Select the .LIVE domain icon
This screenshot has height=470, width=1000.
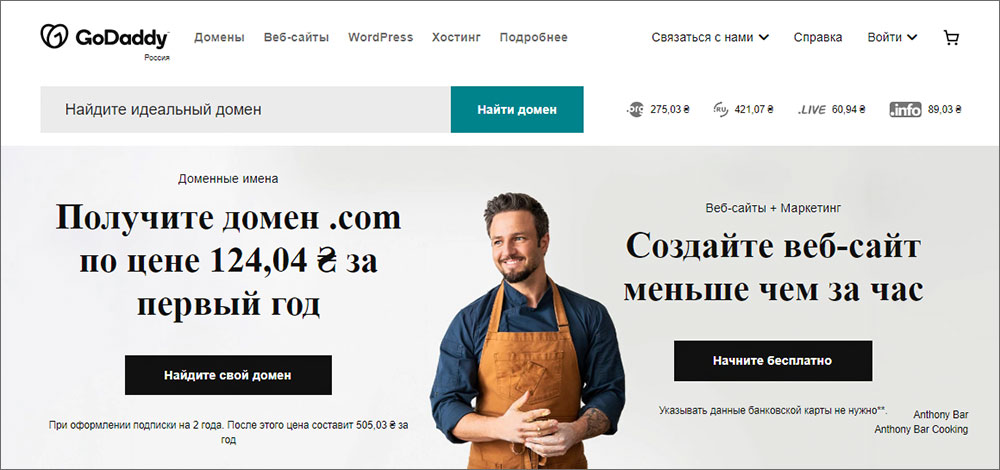(x=812, y=110)
